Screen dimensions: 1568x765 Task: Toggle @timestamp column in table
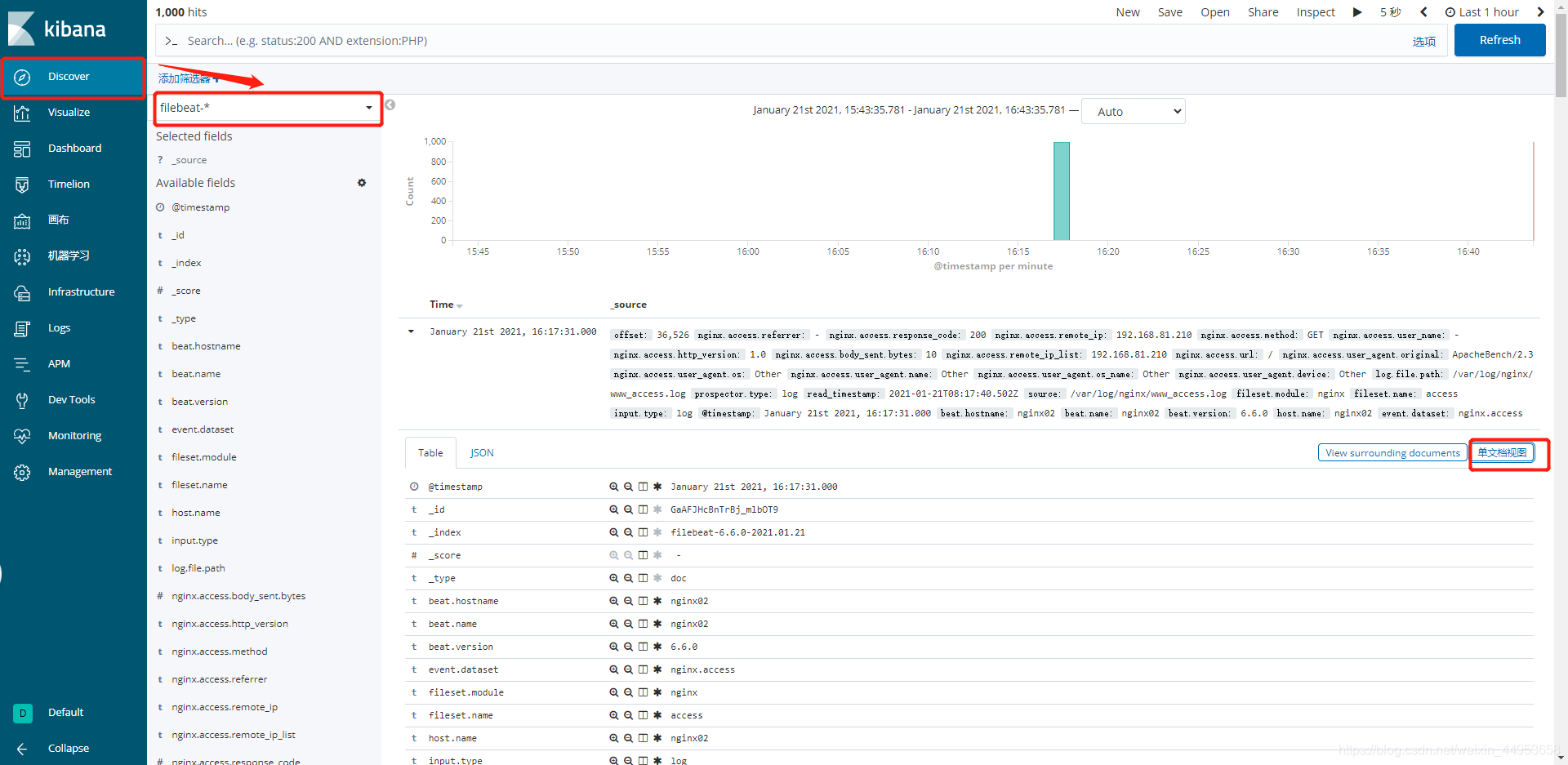click(643, 487)
